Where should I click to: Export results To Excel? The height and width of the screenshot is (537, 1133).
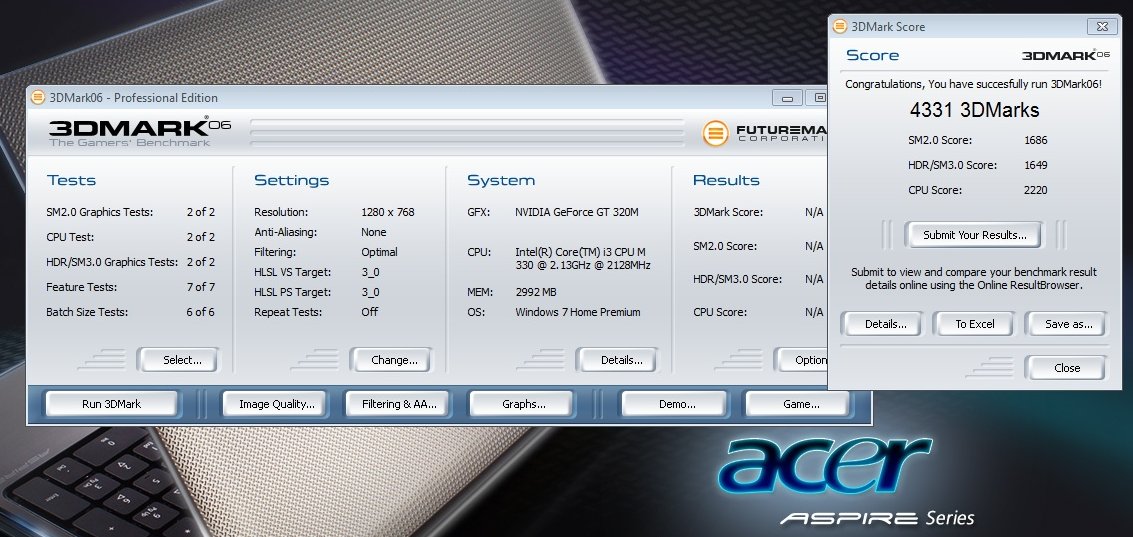[975, 324]
